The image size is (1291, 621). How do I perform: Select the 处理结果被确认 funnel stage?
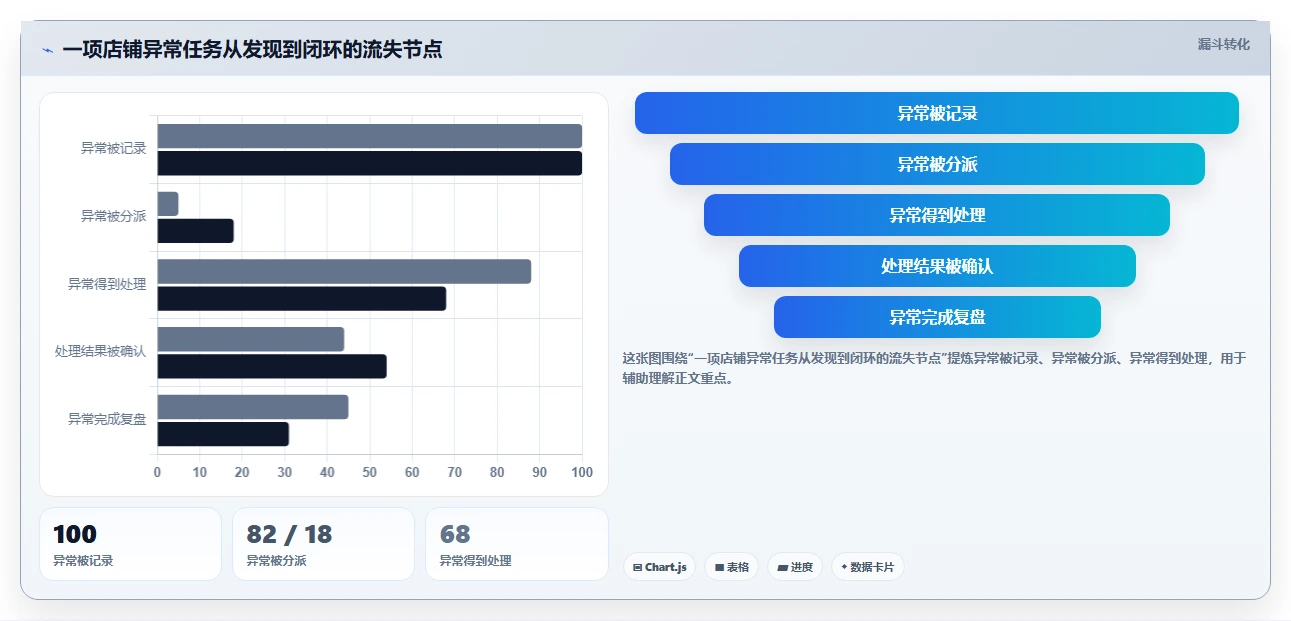pos(937,266)
